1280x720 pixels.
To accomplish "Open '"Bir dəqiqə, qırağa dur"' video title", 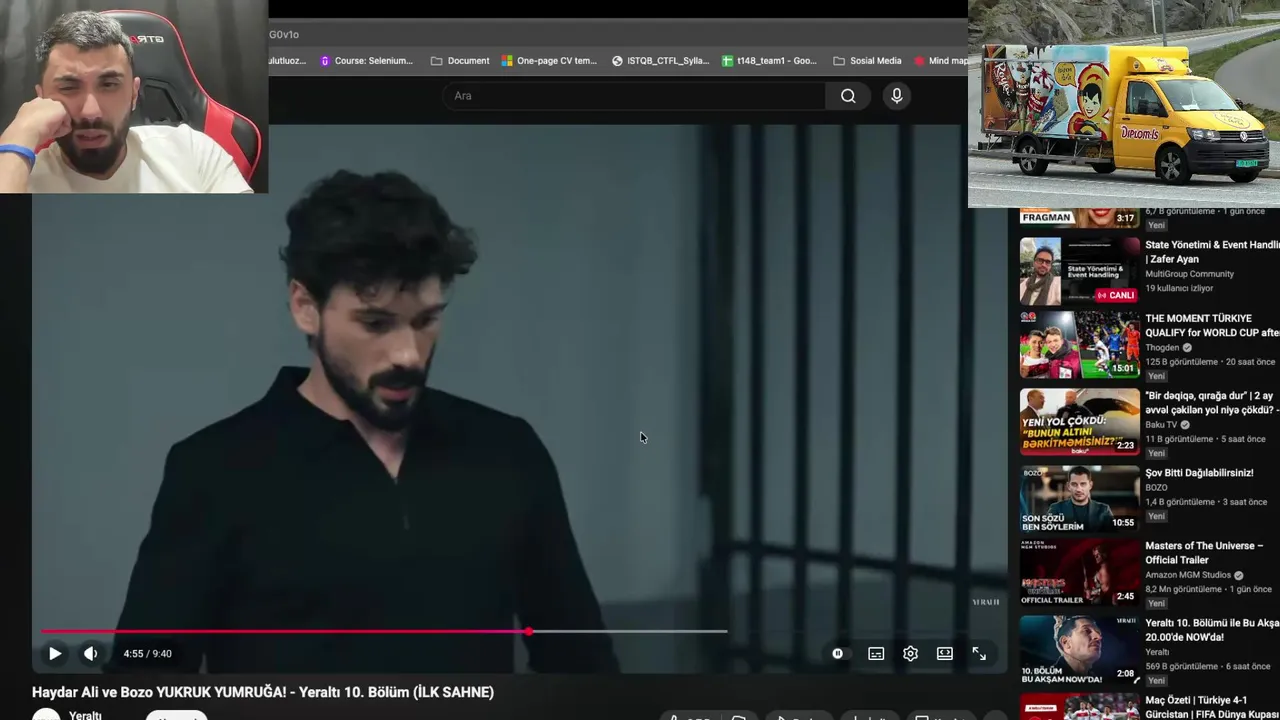I will coord(1212,403).
